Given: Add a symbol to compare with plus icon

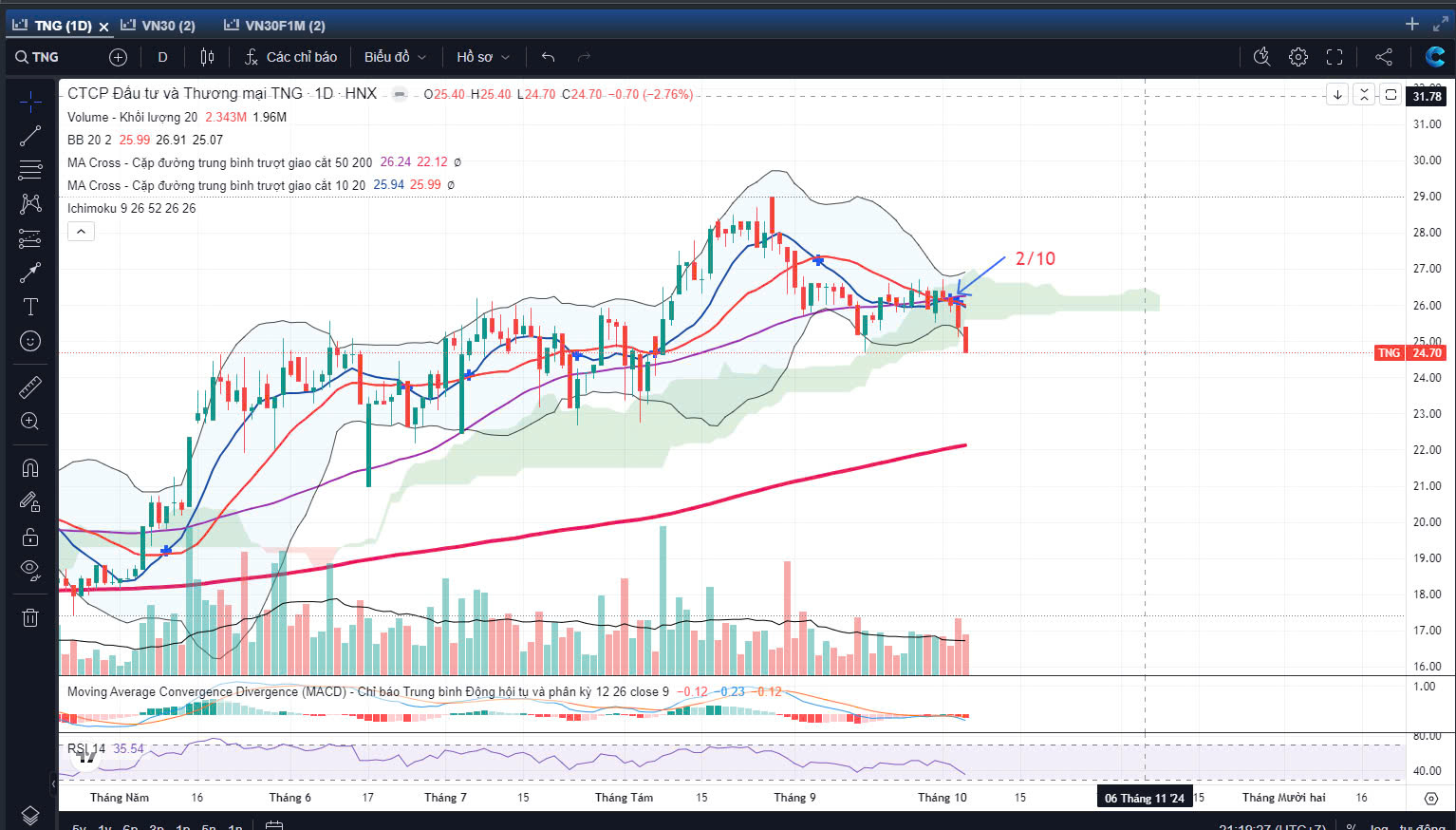Looking at the screenshot, I should click(118, 57).
